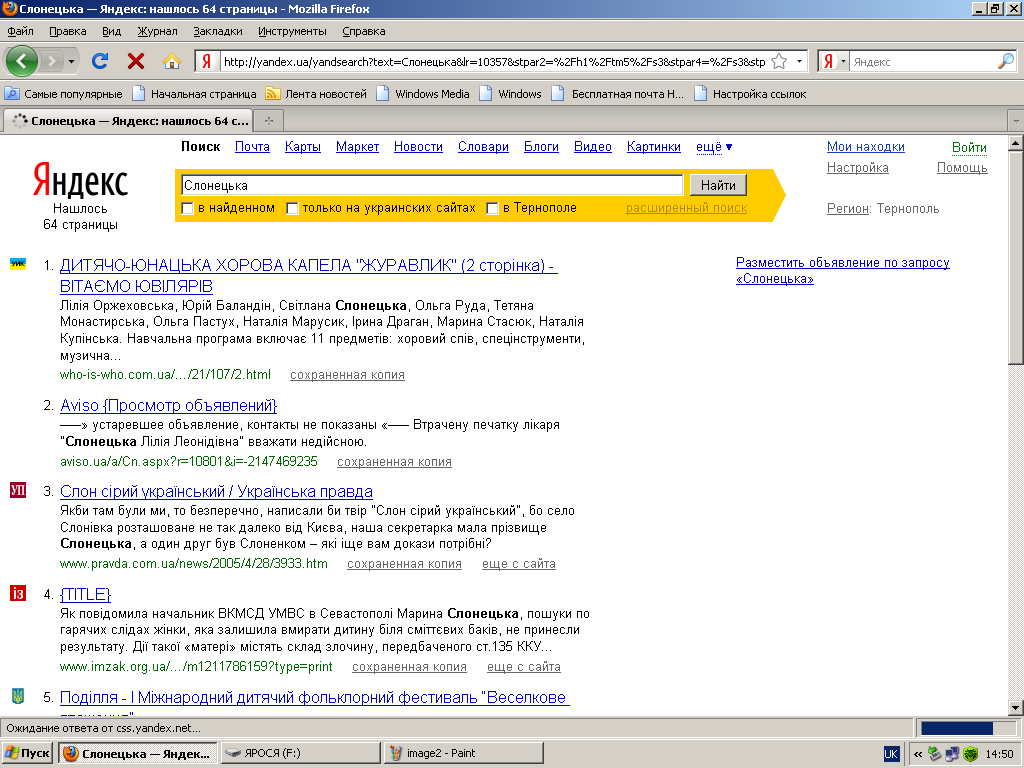Open the Картинки link
This screenshot has width=1024, height=768.
click(654, 147)
